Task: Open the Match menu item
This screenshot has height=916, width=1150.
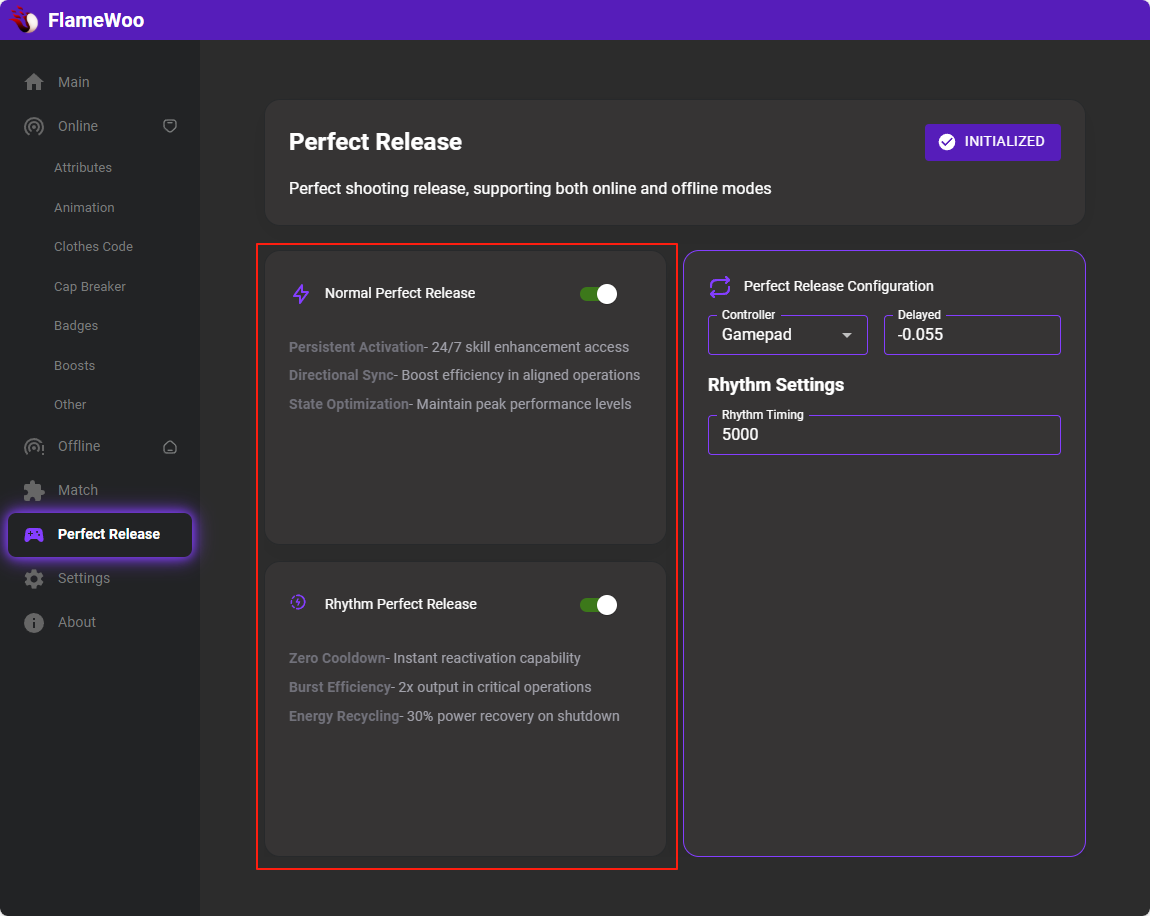Action: pos(100,490)
